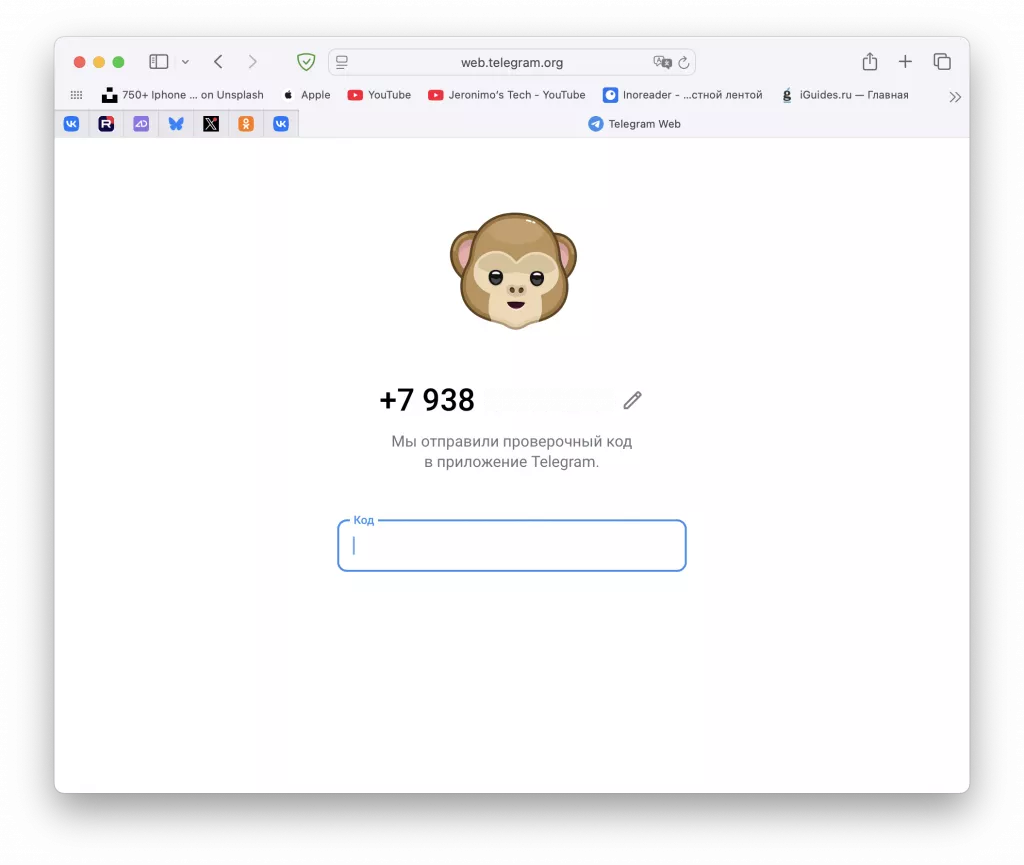
Task: Select the Telegram Web tab
Action: click(634, 123)
